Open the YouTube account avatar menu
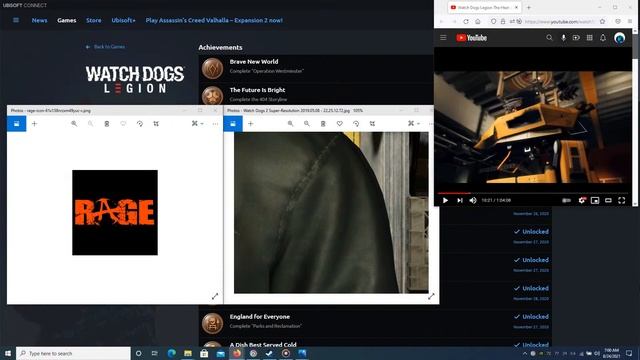Viewport: 640px width, 360px height. click(620, 38)
